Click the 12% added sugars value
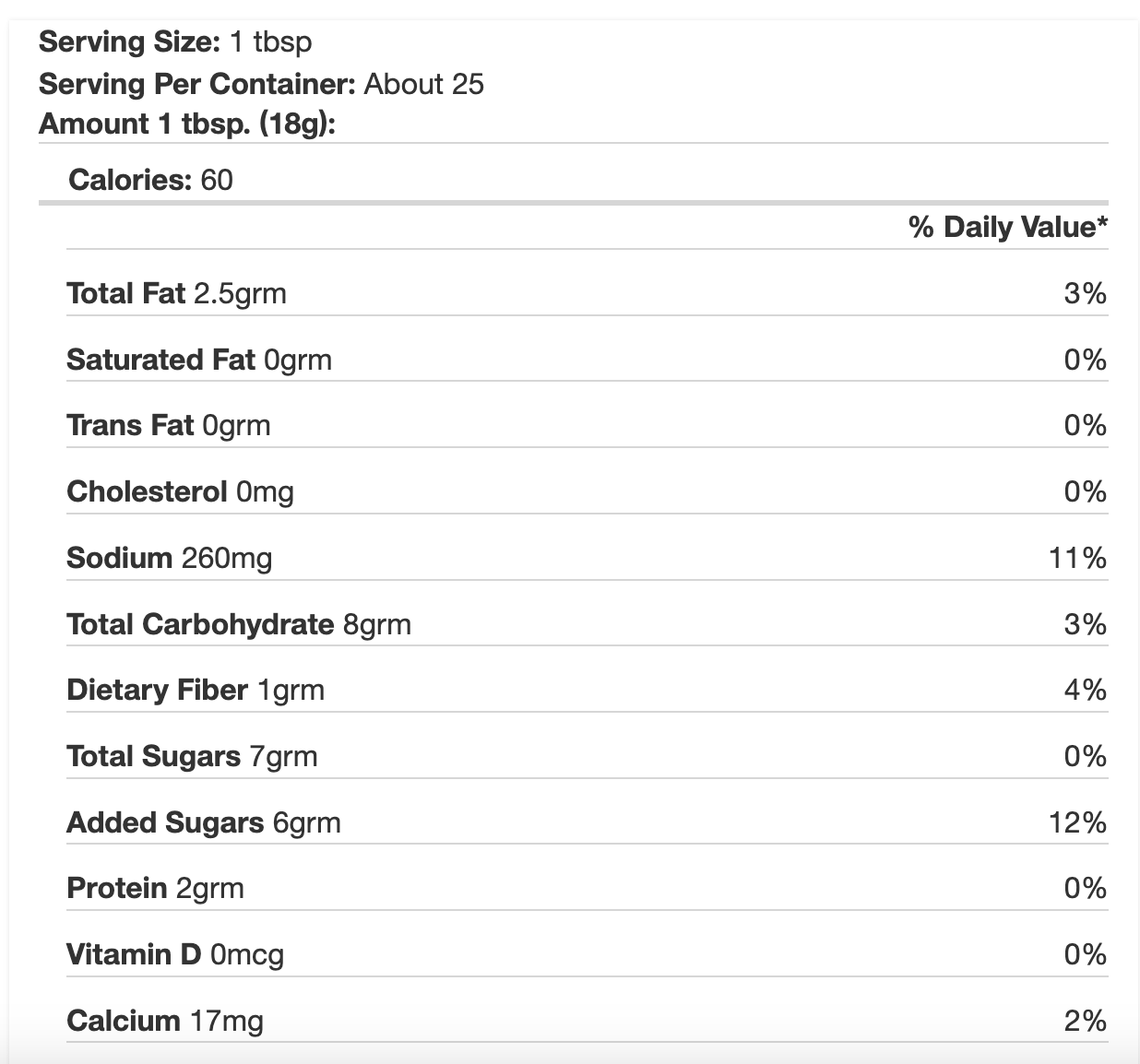This screenshot has width=1140, height=1064. pos(1077,822)
